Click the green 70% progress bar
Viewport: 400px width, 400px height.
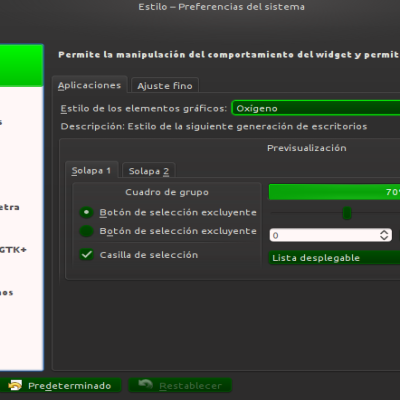click(334, 192)
